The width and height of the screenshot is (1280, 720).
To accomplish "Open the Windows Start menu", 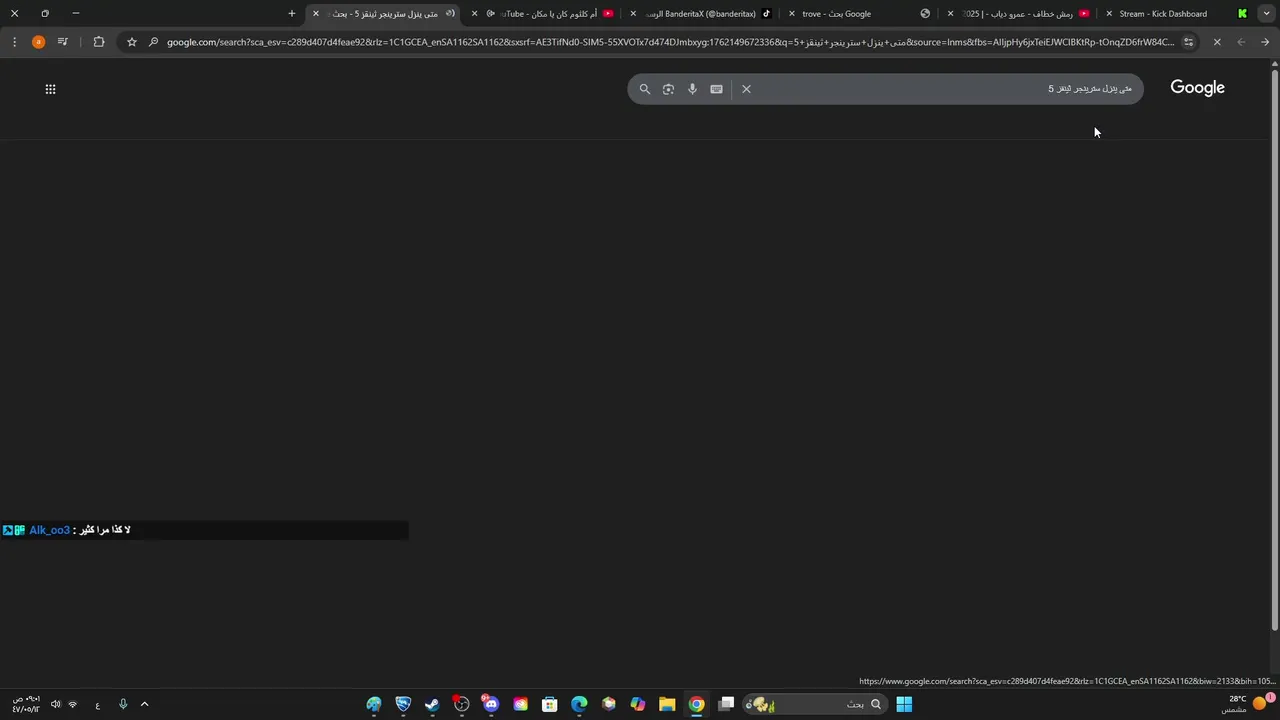I will (x=904, y=704).
